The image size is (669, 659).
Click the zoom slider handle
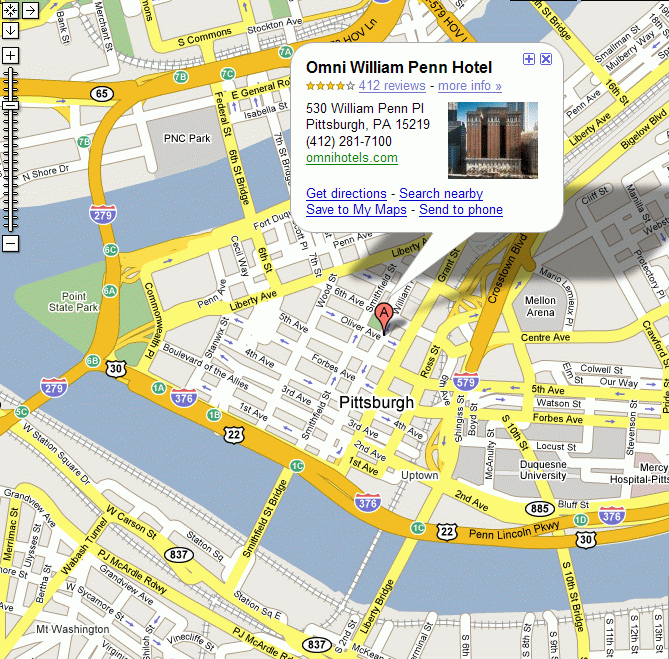click(10, 105)
